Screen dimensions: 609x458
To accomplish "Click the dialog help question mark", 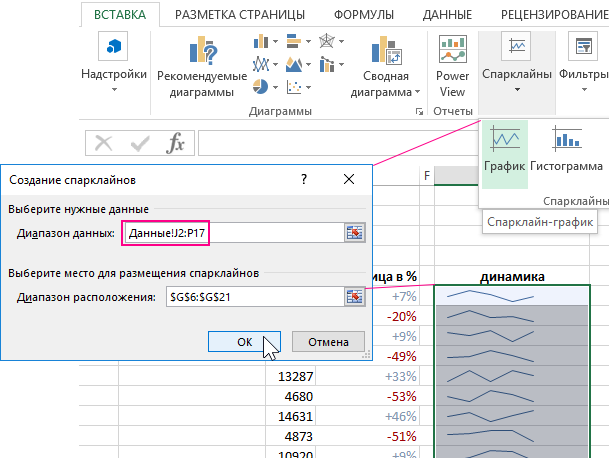I will pyautogui.click(x=304, y=179).
